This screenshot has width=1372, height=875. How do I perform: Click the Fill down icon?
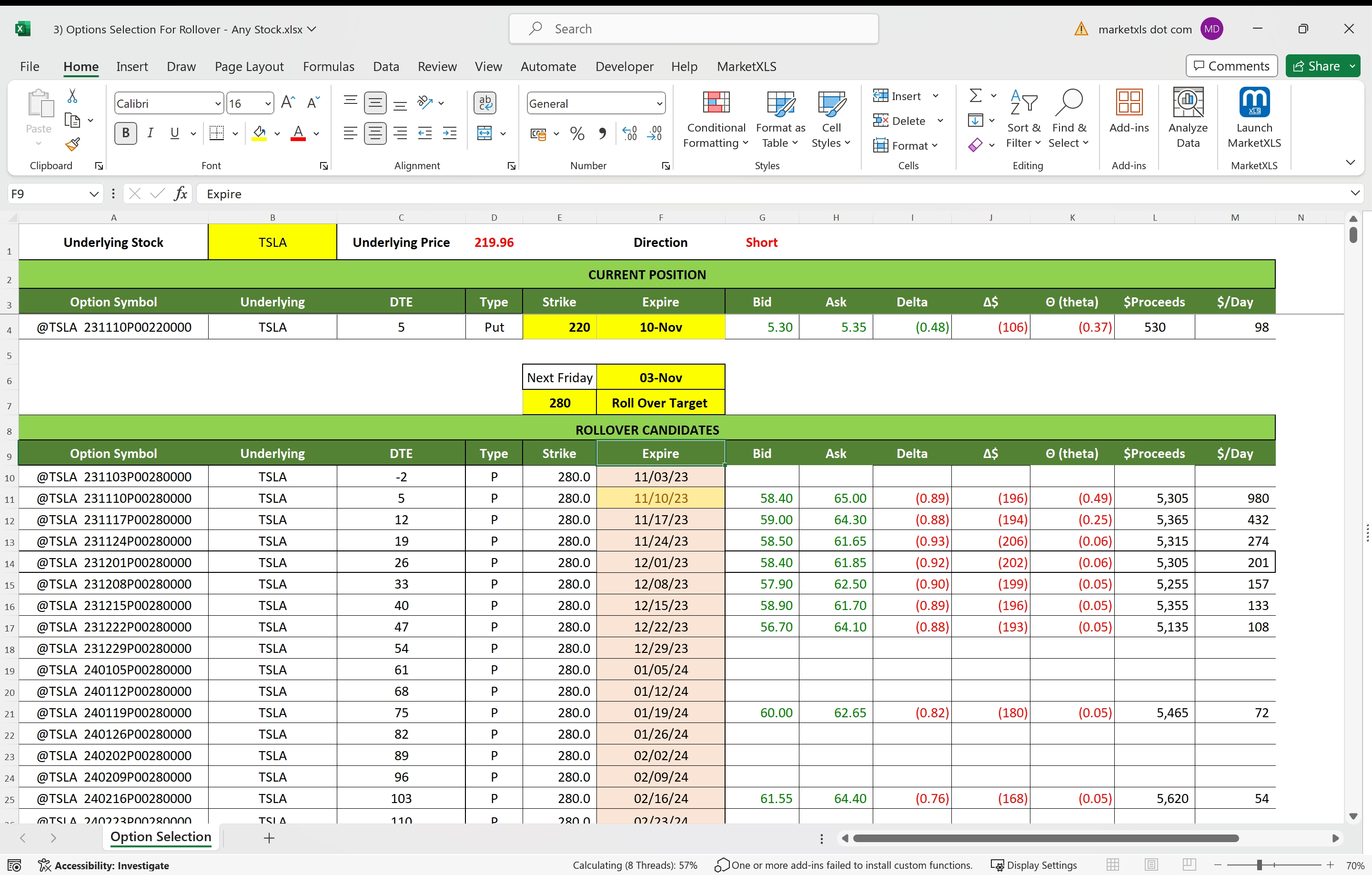pos(976,120)
